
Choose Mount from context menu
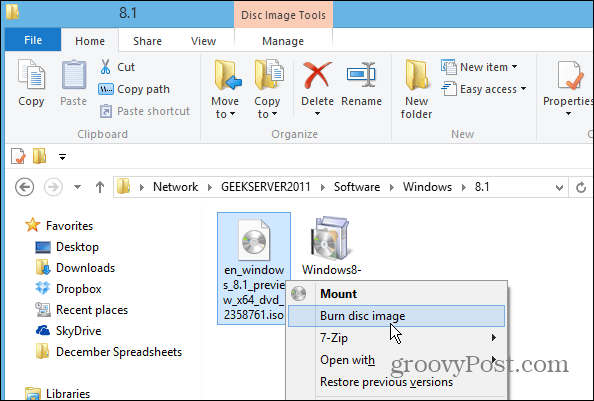coord(396,294)
